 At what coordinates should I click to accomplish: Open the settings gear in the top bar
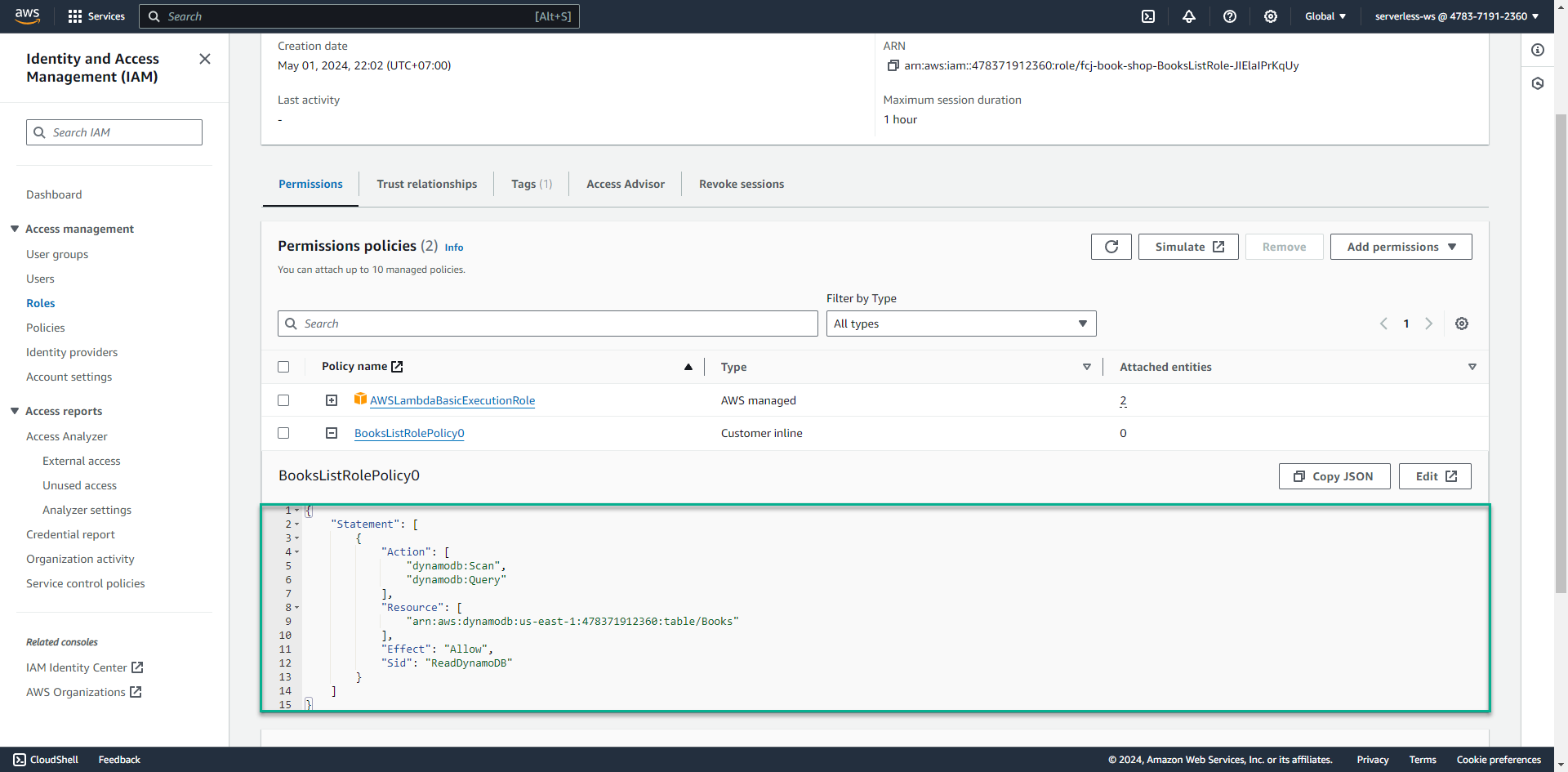point(1271,16)
